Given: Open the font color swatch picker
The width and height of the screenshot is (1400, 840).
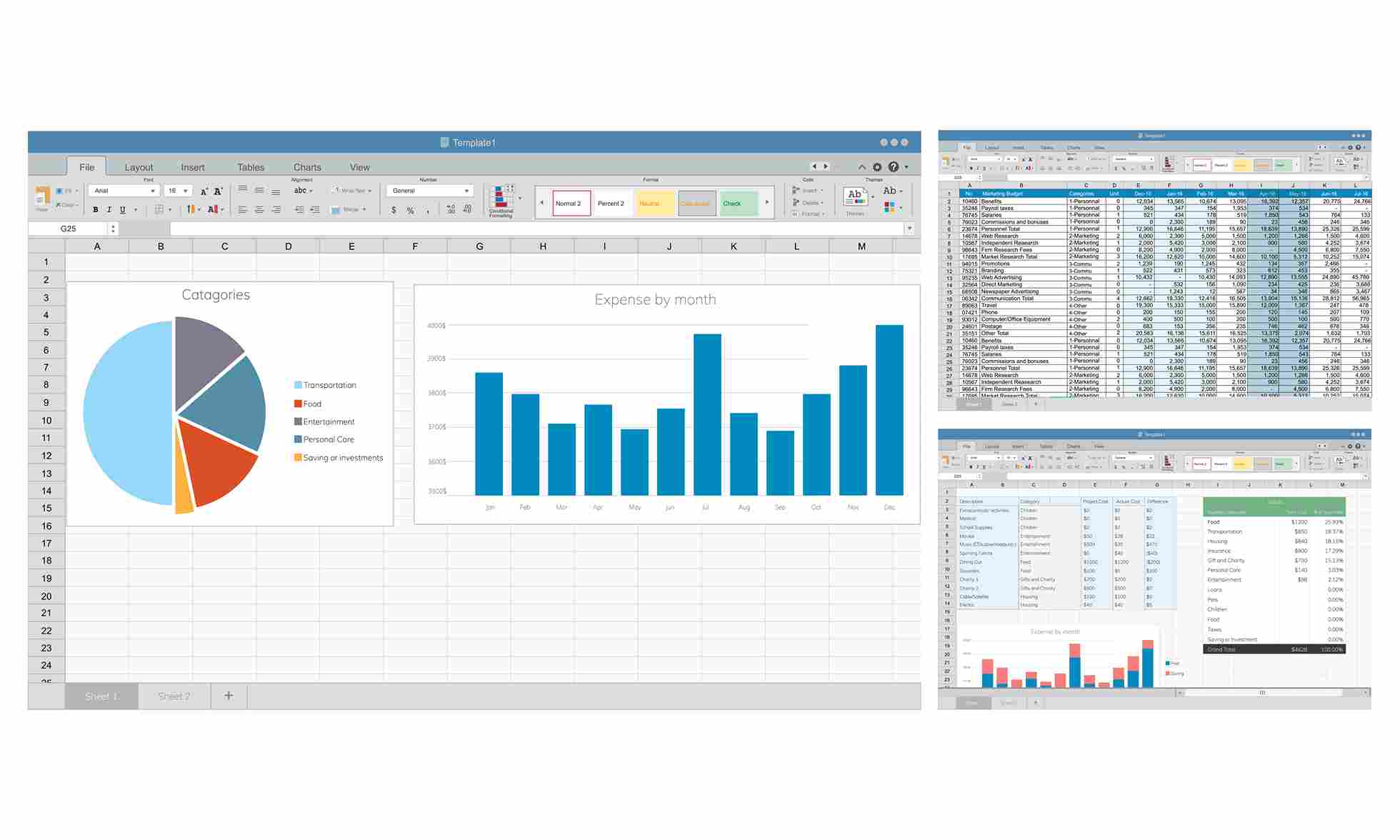Looking at the screenshot, I should point(212,209).
